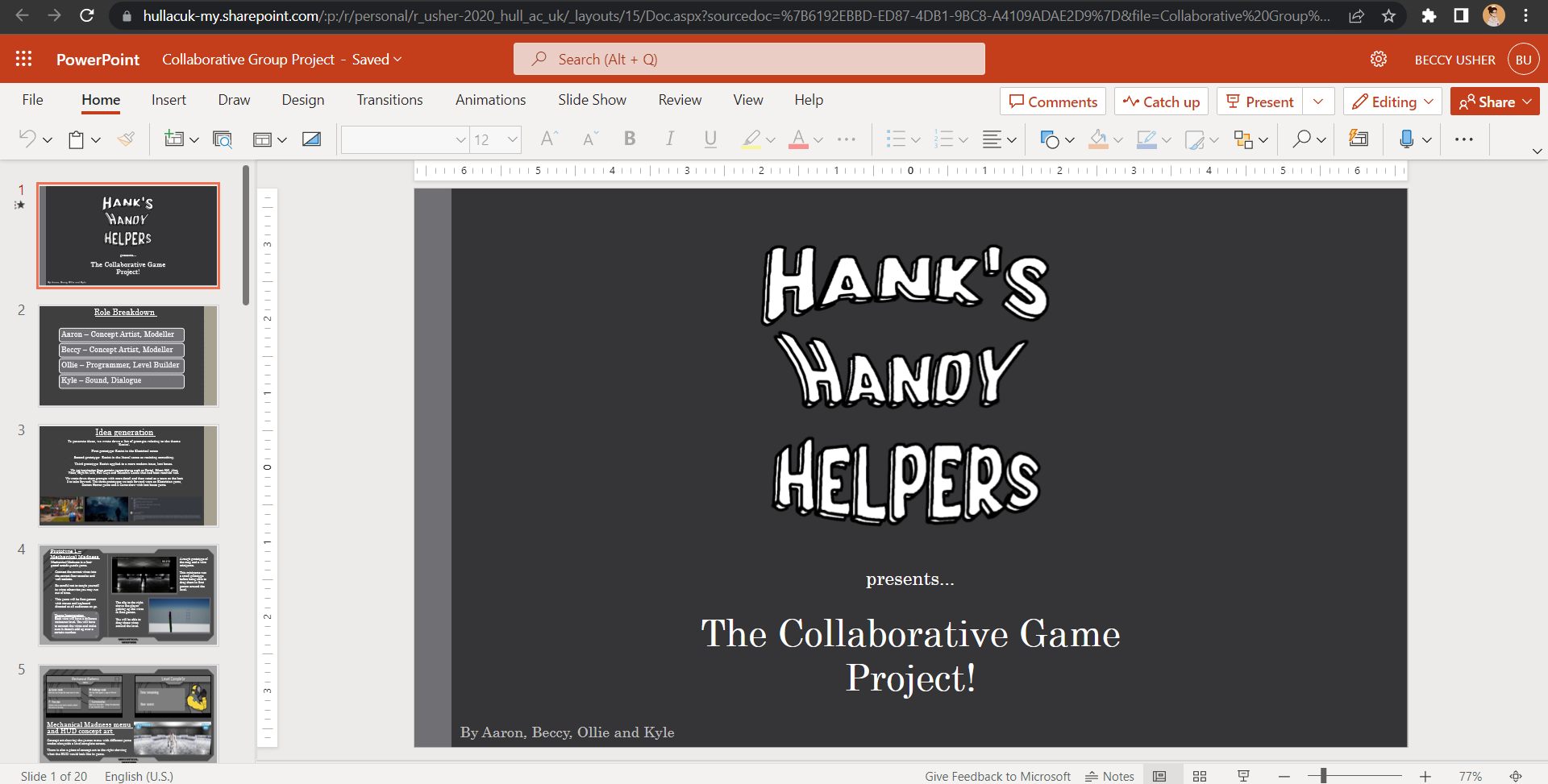Toggle Bold formatting
This screenshot has width=1548, height=784.
tap(630, 139)
